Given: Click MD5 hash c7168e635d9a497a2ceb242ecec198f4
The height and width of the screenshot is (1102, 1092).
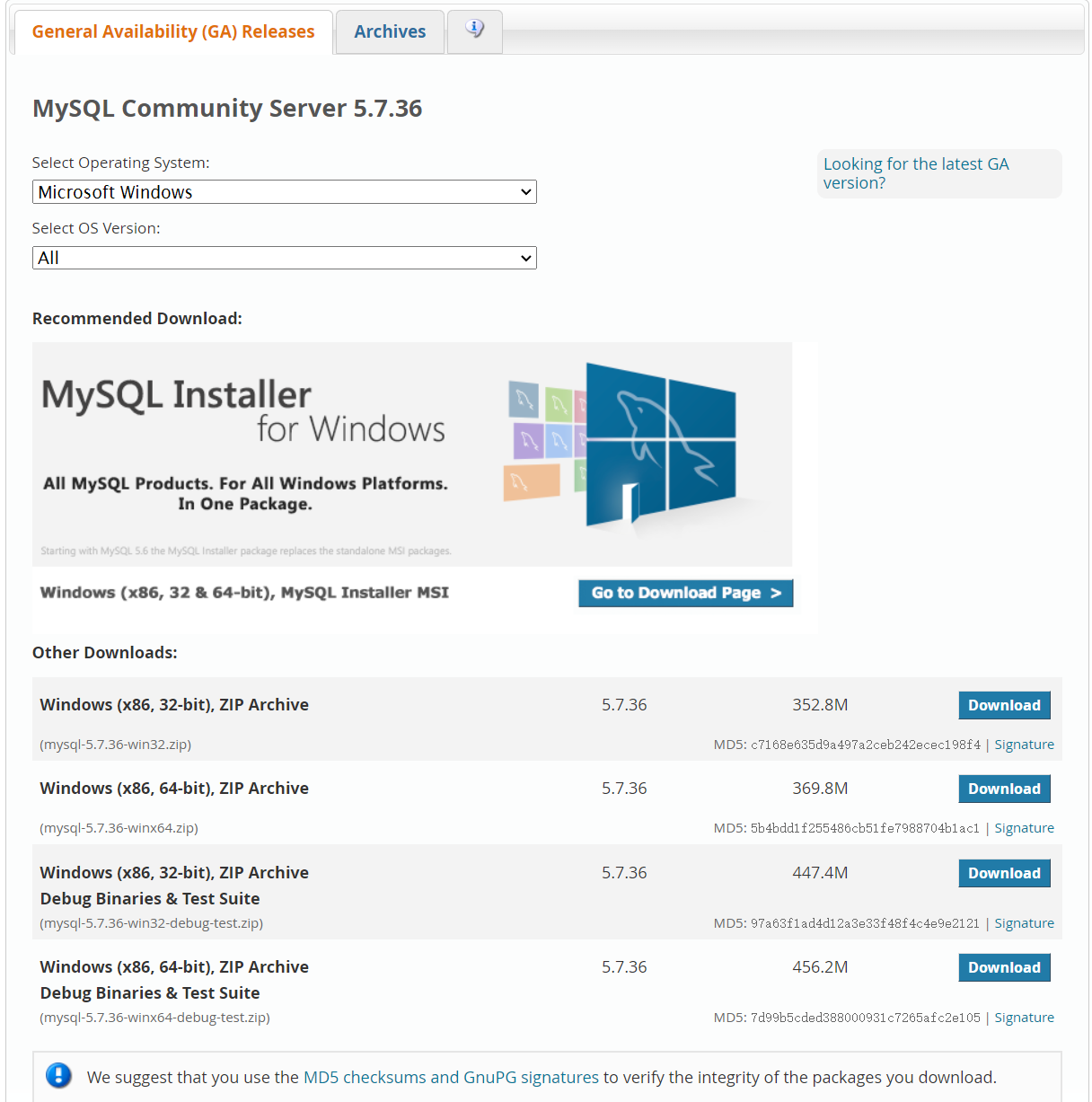Looking at the screenshot, I should click(x=866, y=745).
